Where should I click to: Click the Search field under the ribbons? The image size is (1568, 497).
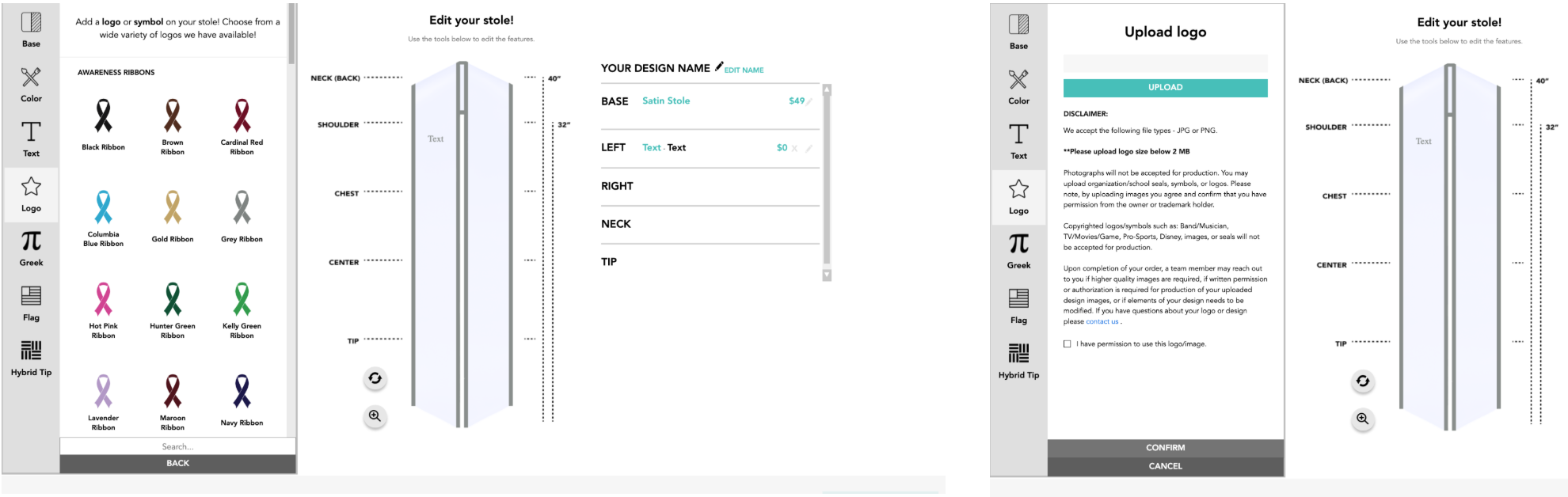pos(177,446)
